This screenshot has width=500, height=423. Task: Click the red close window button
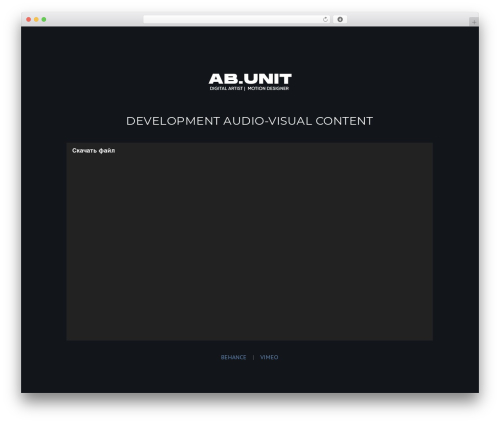pyautogui.click(x=29, y=19)
